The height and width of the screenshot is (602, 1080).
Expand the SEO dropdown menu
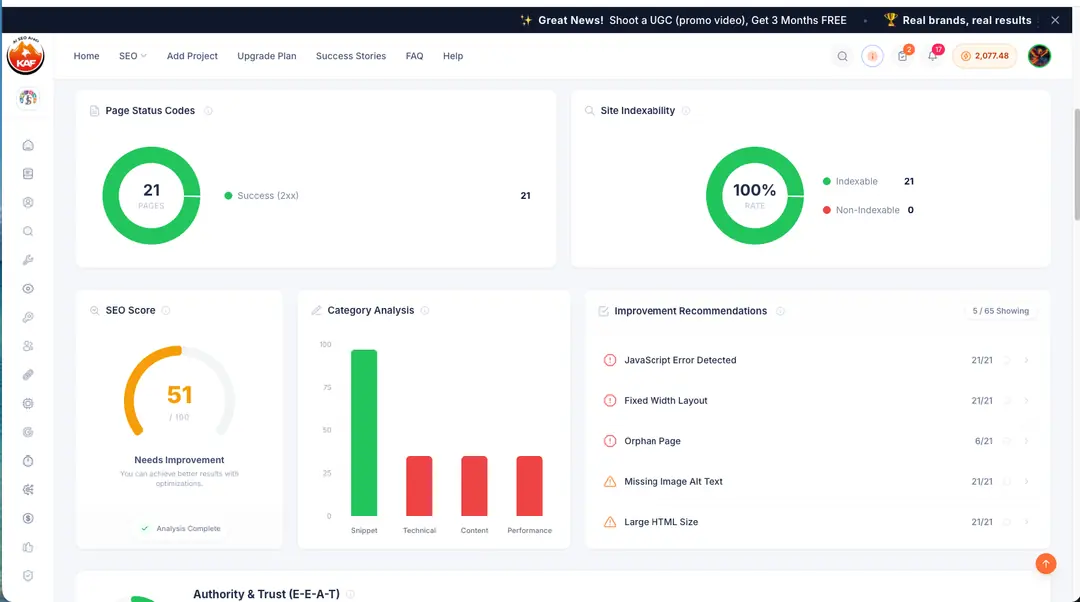click(133, 56)
